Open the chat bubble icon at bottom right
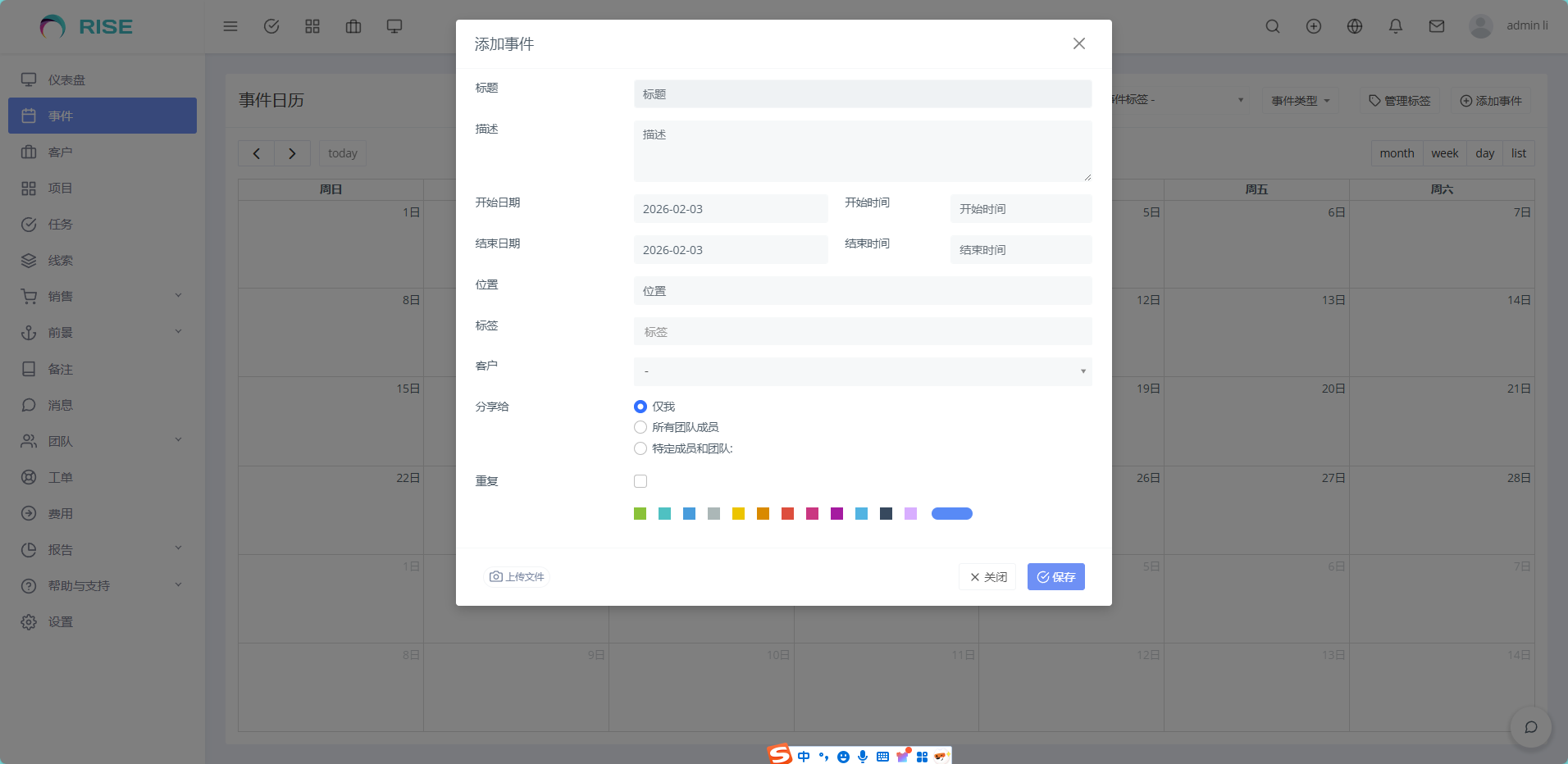Image resolution: width=1568 pixels, height=764 pixels. [1530, 727]
